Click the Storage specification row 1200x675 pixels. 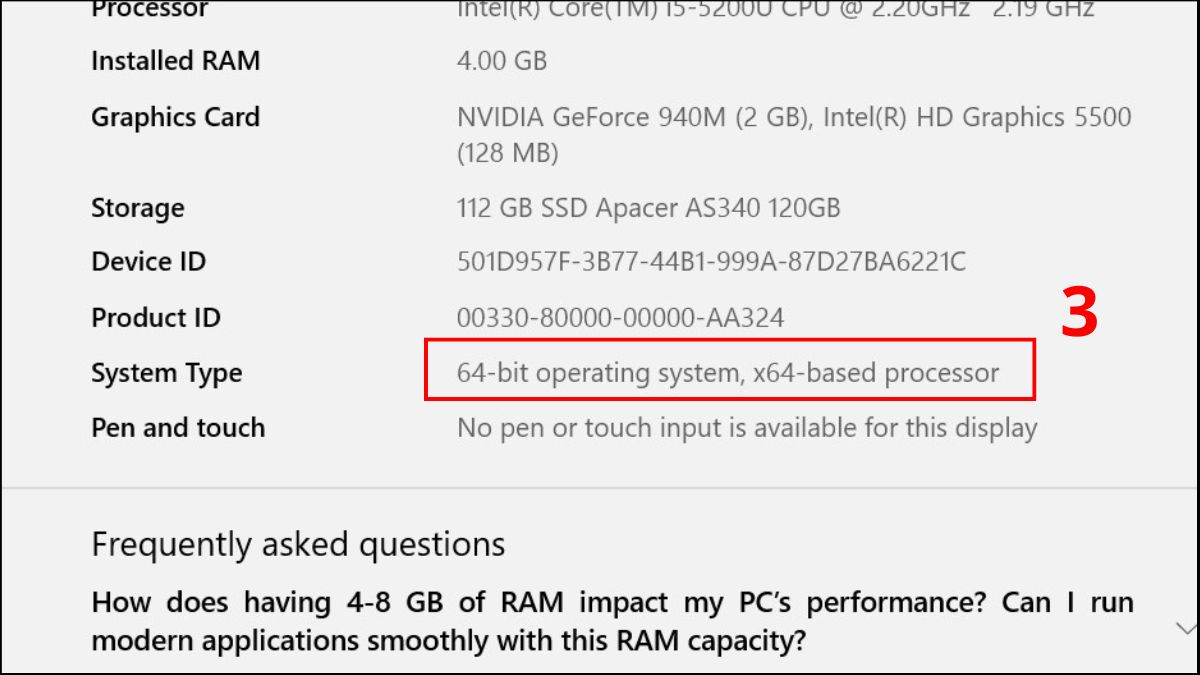[x=137, y=208]
